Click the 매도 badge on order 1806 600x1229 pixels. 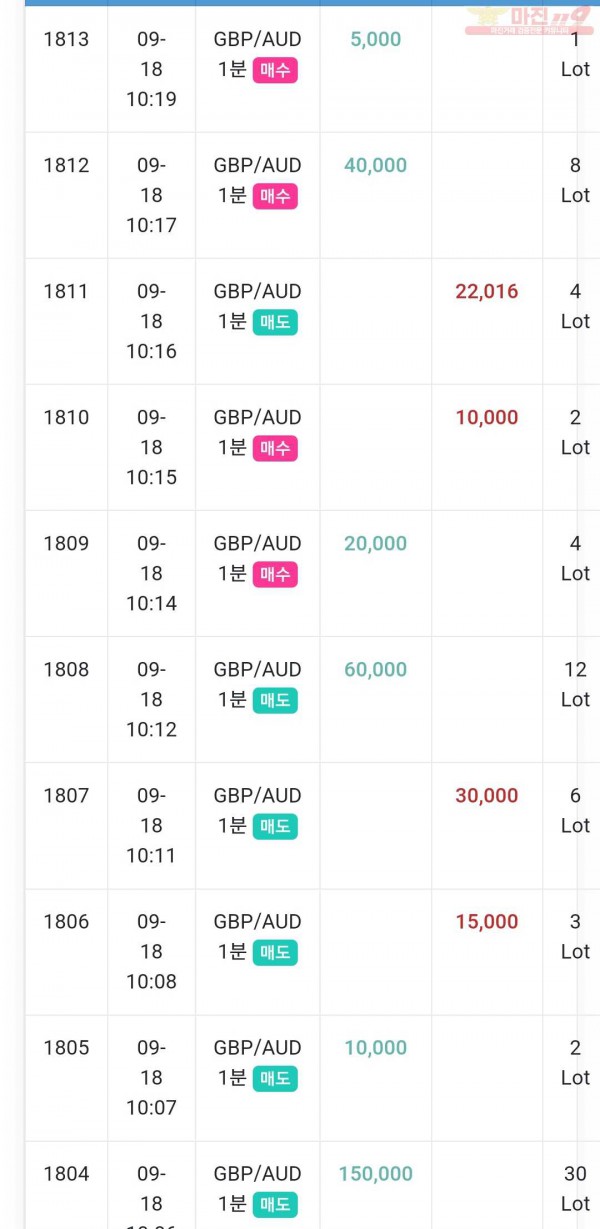click(x=275, y=952)
